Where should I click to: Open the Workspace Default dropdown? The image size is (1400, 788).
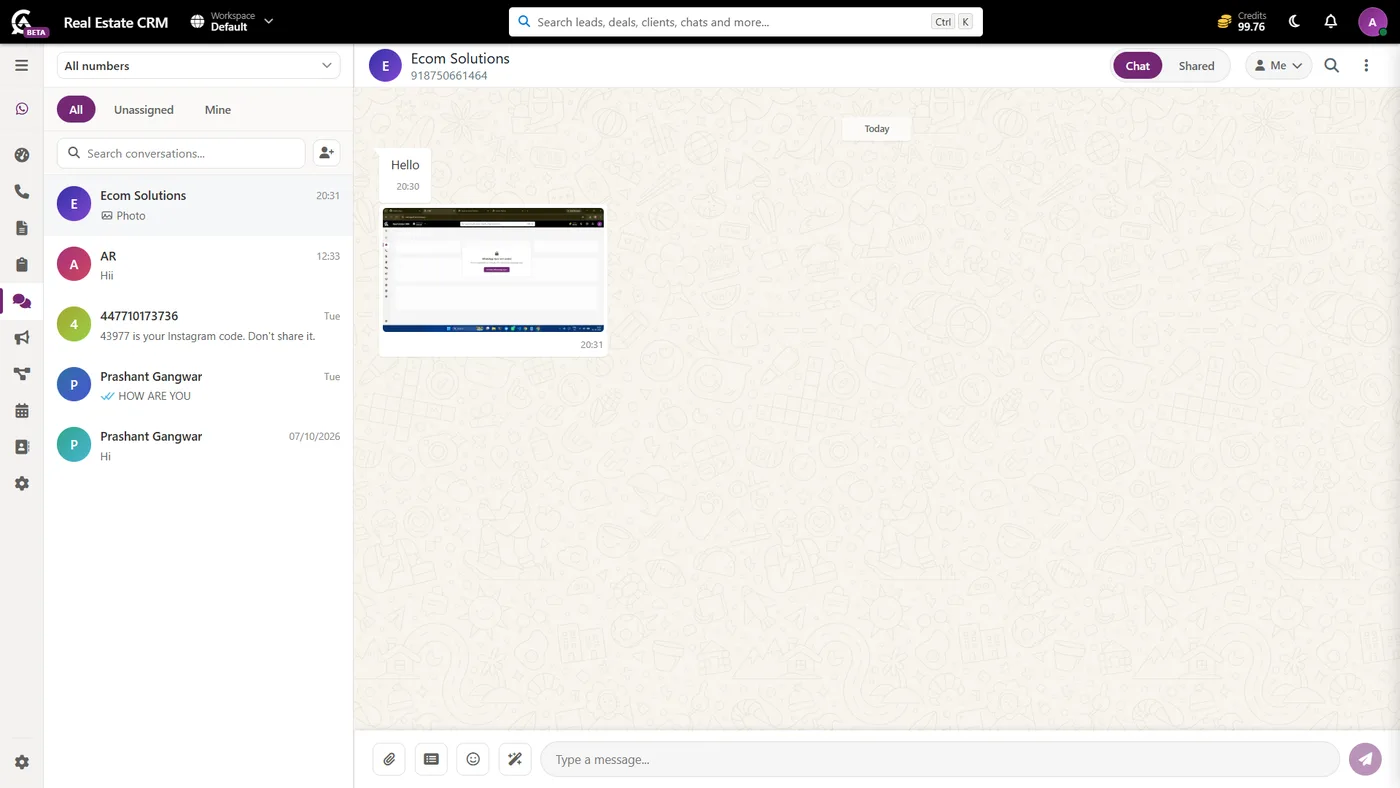[x=232, y=21]
